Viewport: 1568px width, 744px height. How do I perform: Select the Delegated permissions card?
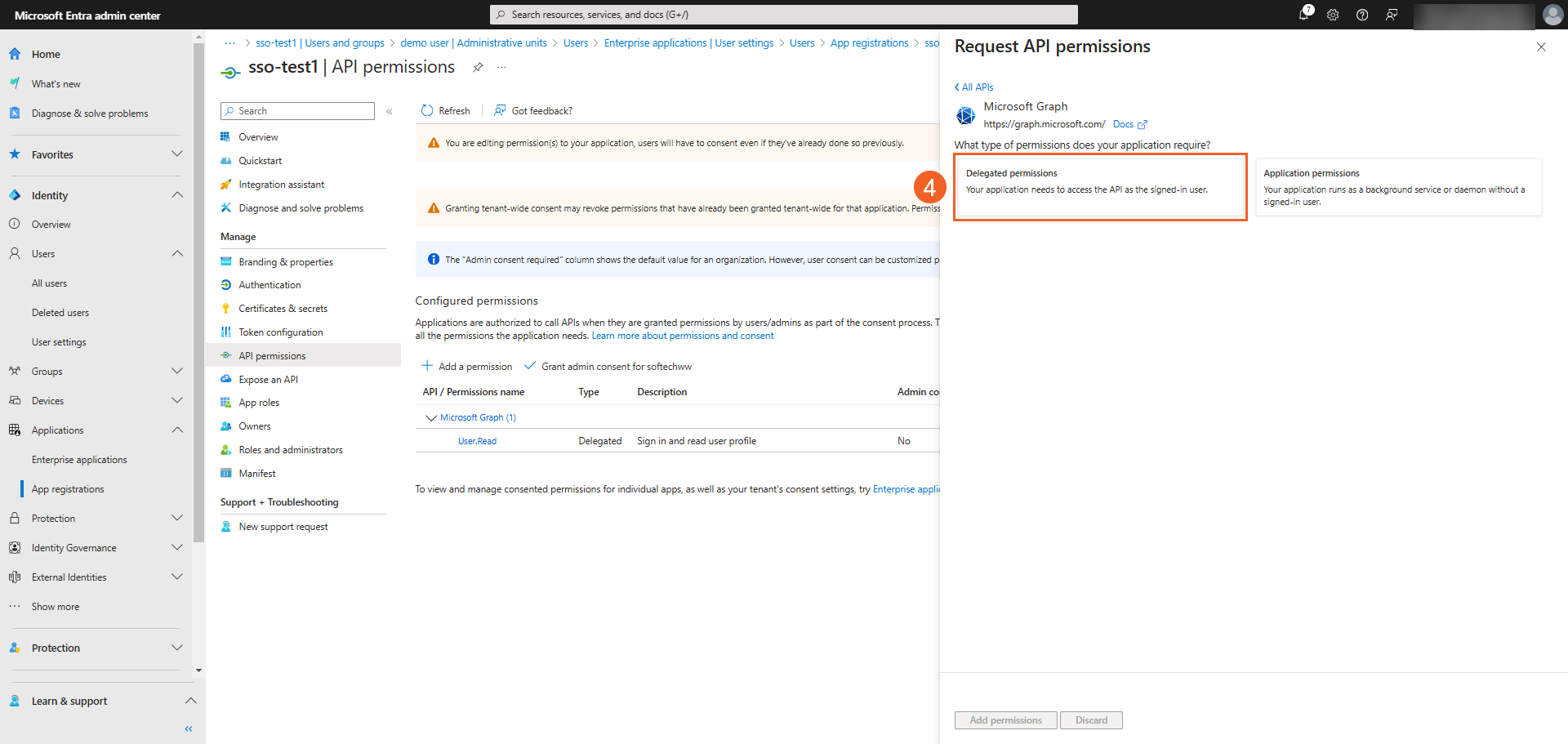click(1099, 187)
